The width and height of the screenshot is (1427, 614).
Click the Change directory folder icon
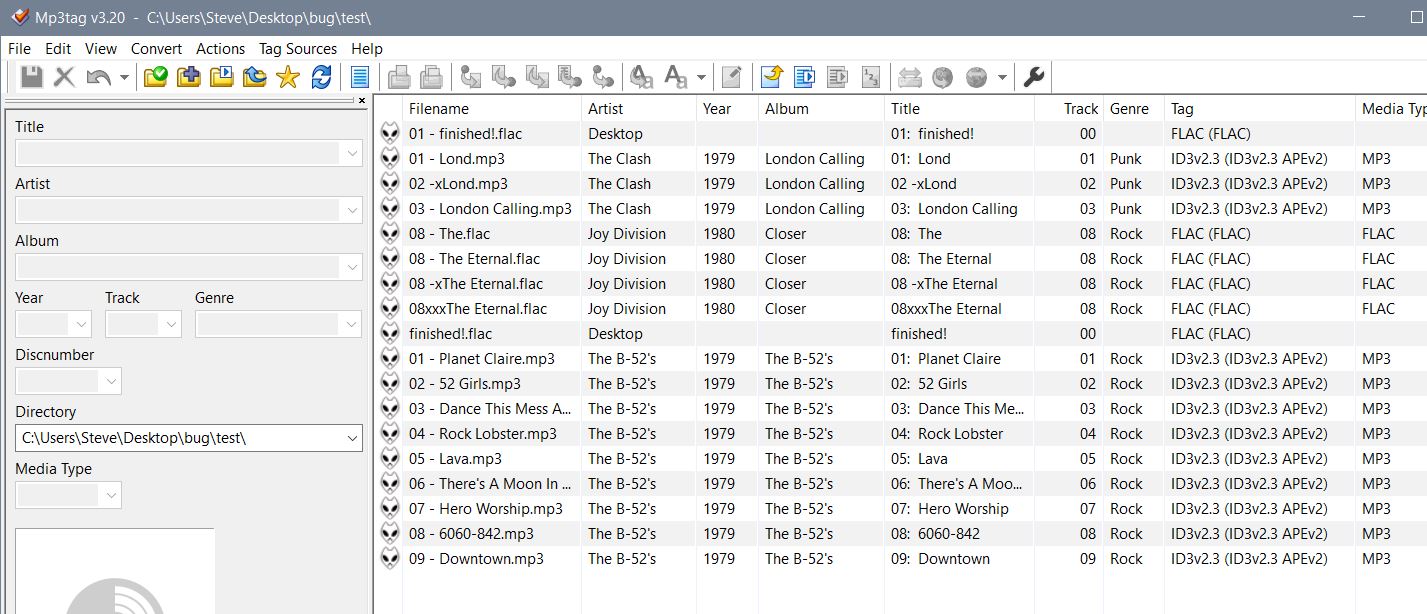[x=155, y=77]
